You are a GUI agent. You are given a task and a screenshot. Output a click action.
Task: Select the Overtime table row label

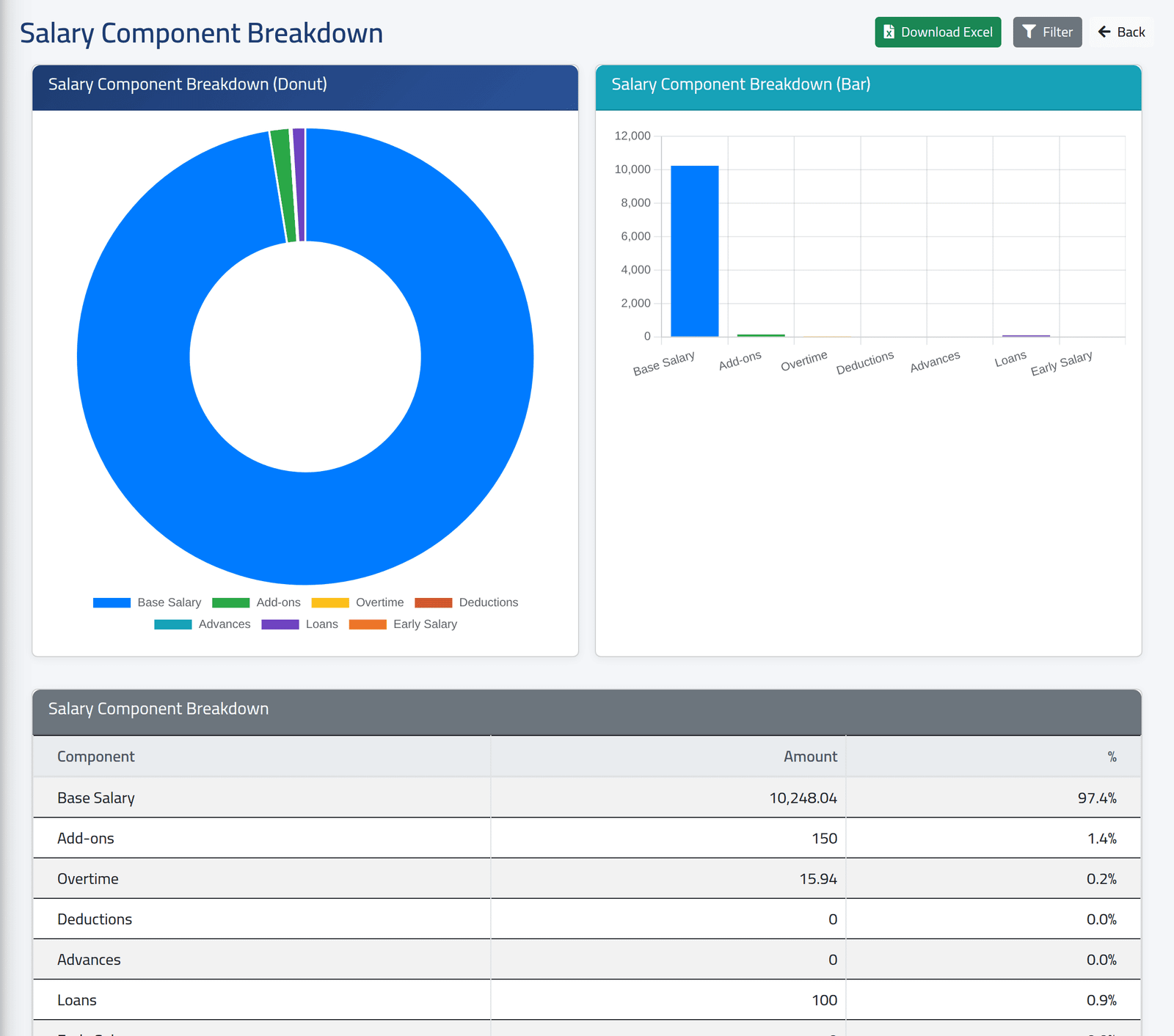coord(88,878)
